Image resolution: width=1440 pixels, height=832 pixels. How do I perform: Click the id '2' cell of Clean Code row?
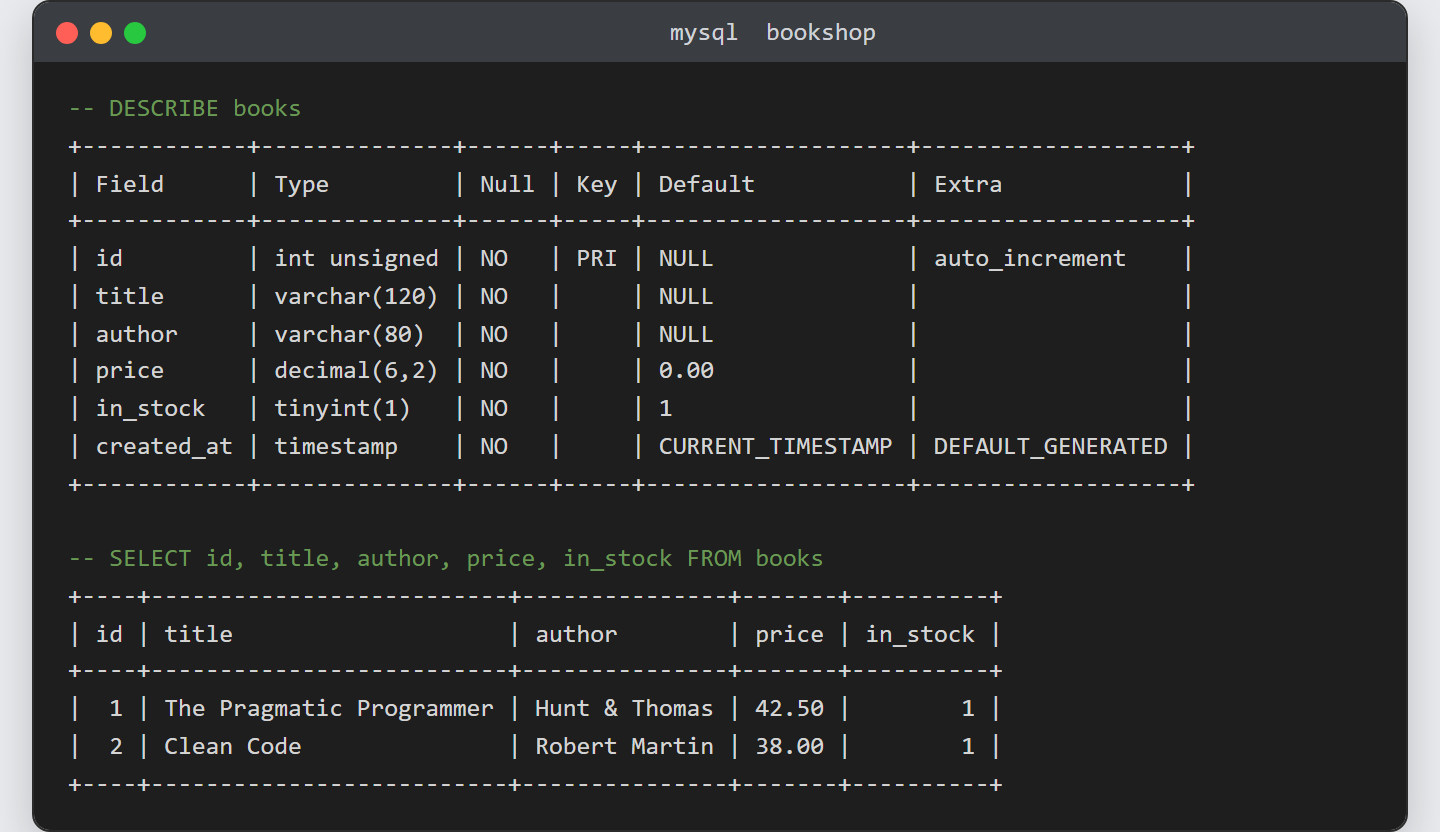coord(116,746)
